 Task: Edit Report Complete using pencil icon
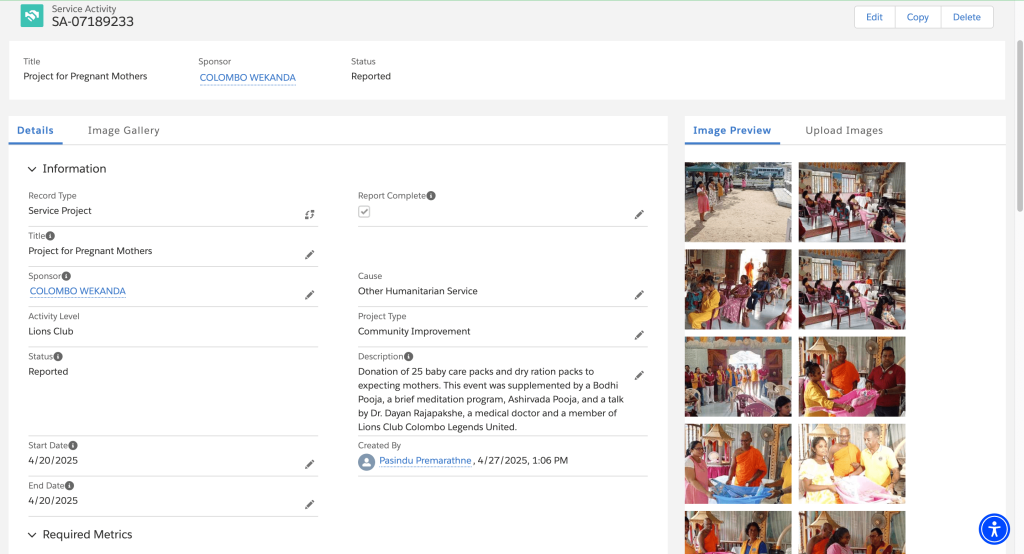point(639,214)
